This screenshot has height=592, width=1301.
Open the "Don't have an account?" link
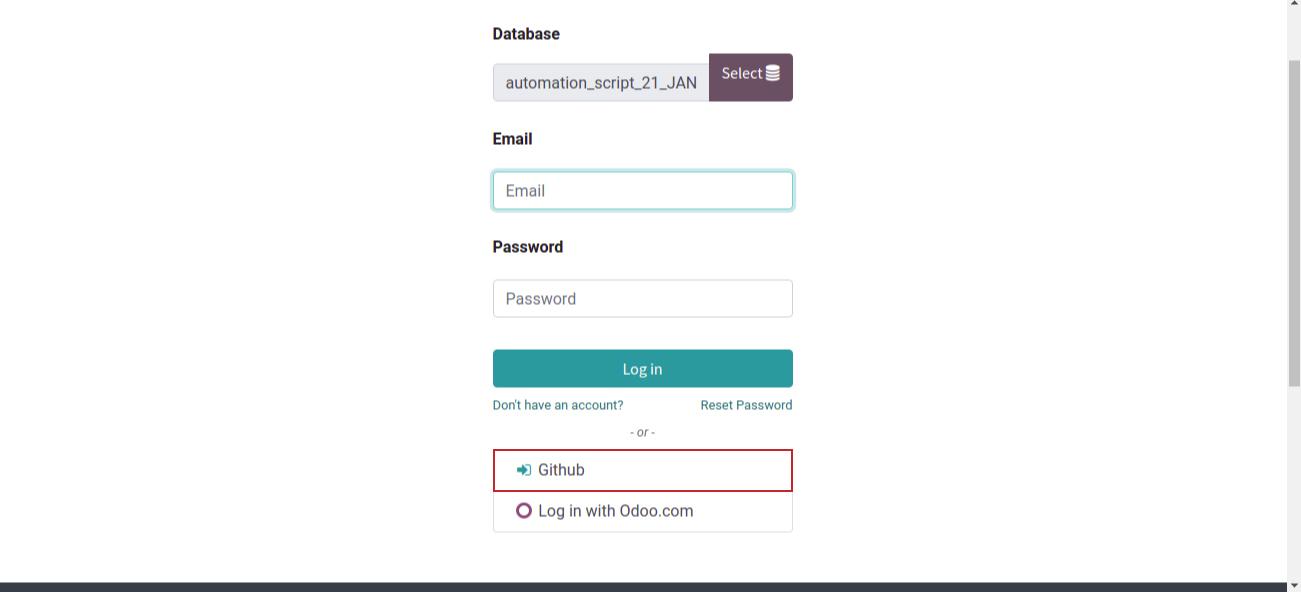[558, 405]
